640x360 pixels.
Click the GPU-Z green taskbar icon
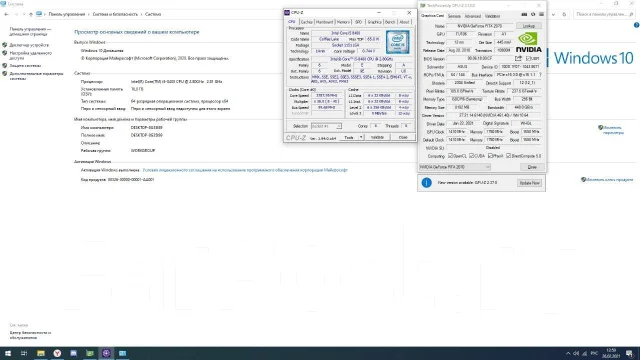tap(90, 353)
